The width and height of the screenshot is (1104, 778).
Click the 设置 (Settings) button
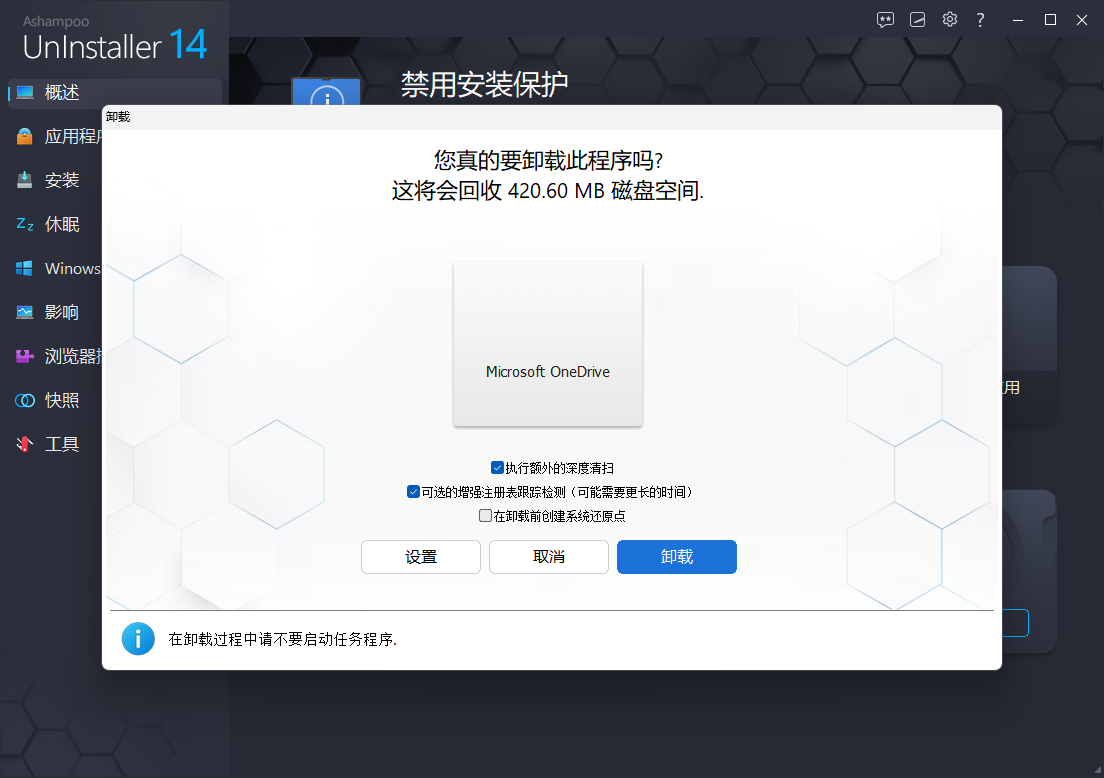421,557
